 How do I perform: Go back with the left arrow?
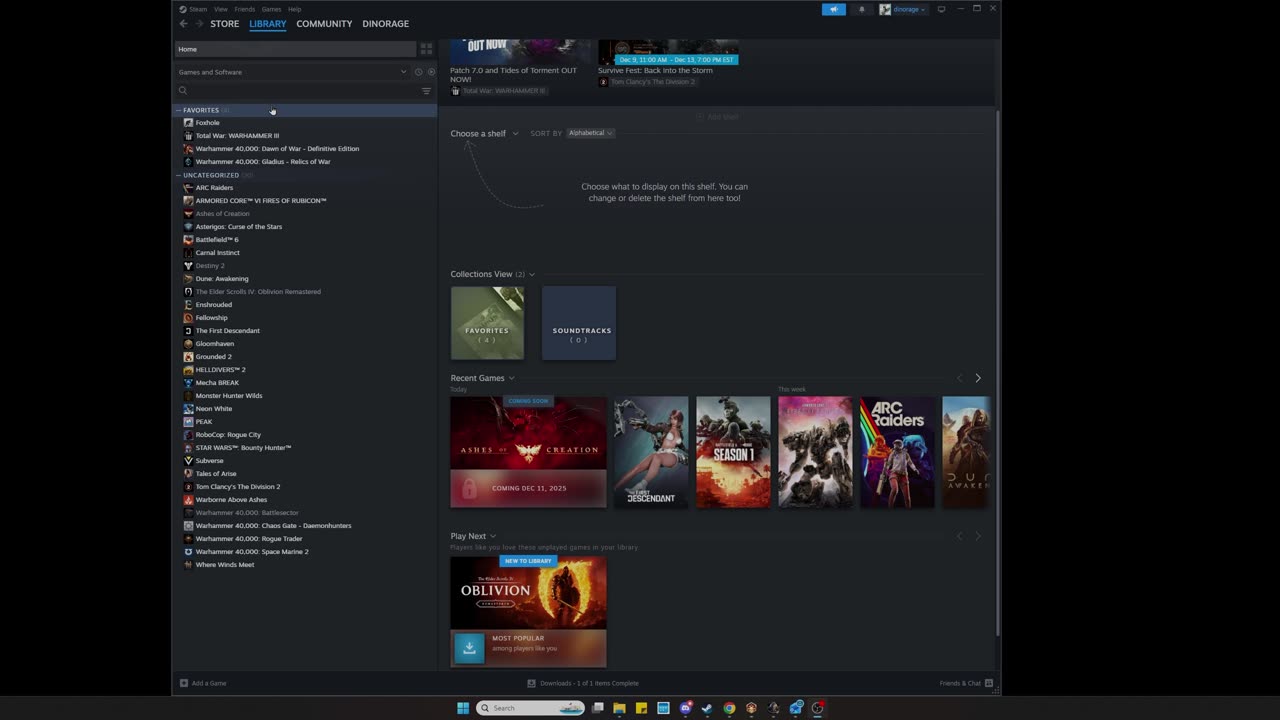pyautogui.click(x=183, y=23)
